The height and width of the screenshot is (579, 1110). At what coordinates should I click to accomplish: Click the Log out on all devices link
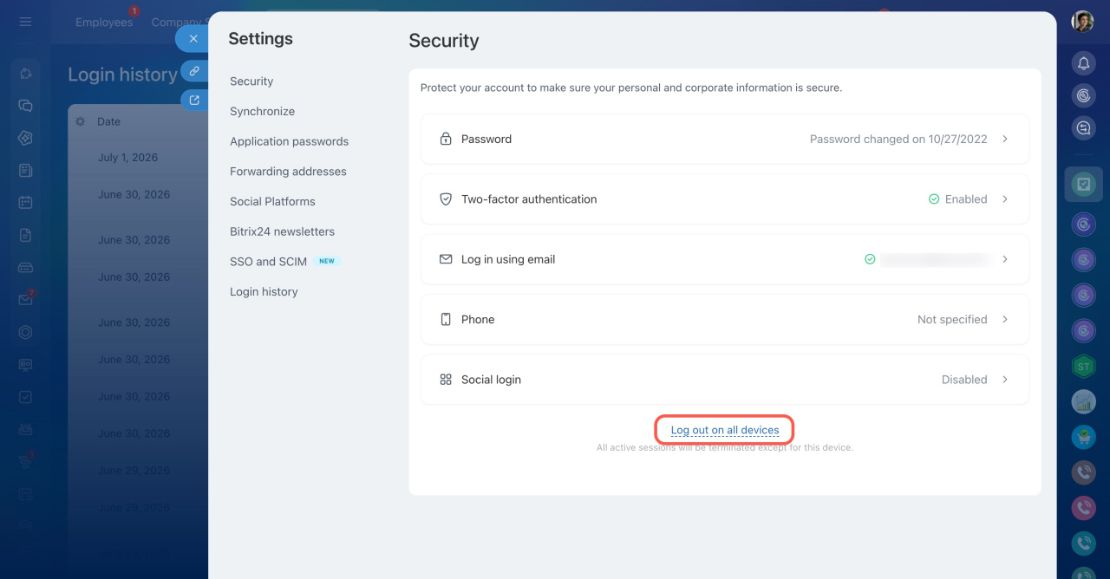point(725,430)
